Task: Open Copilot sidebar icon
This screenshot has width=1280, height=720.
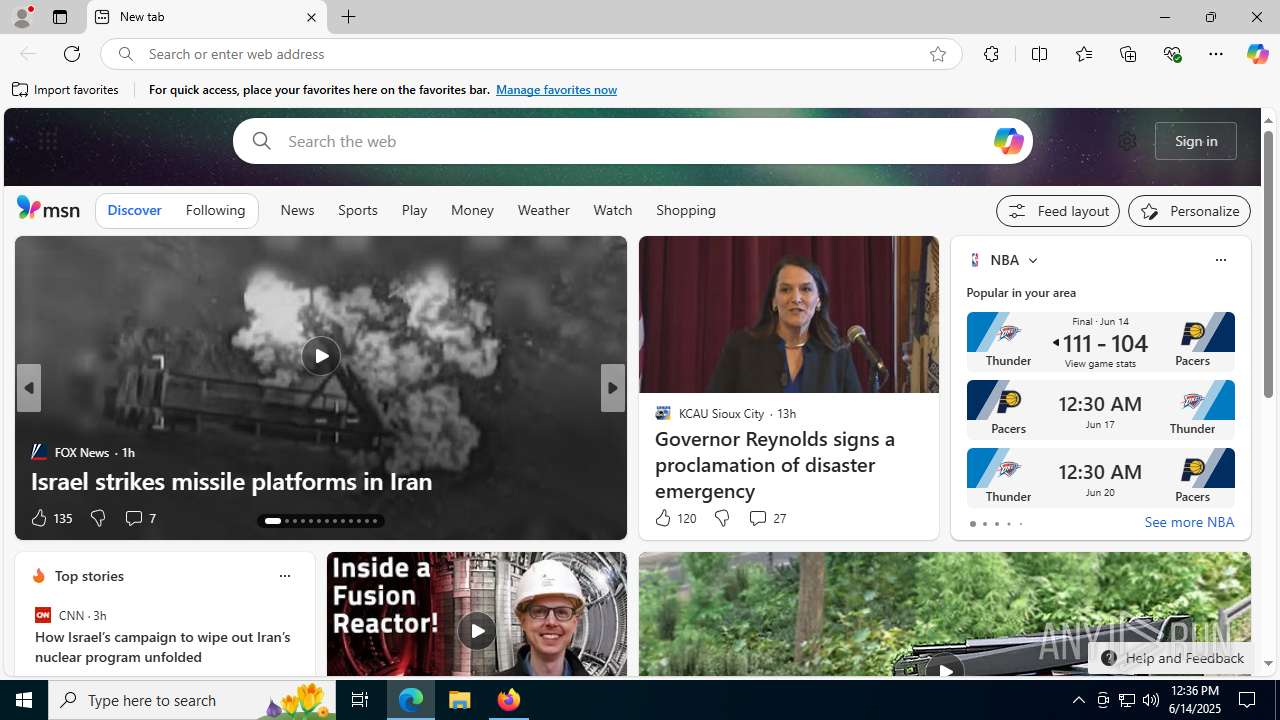Action: (x=1257, y=54)
